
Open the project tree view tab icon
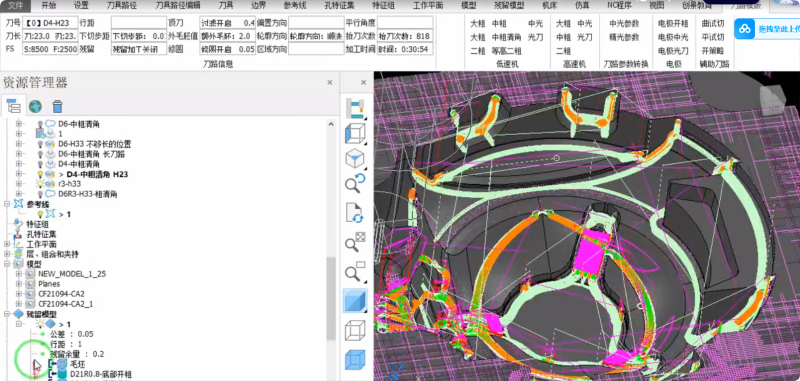[13, 106]
